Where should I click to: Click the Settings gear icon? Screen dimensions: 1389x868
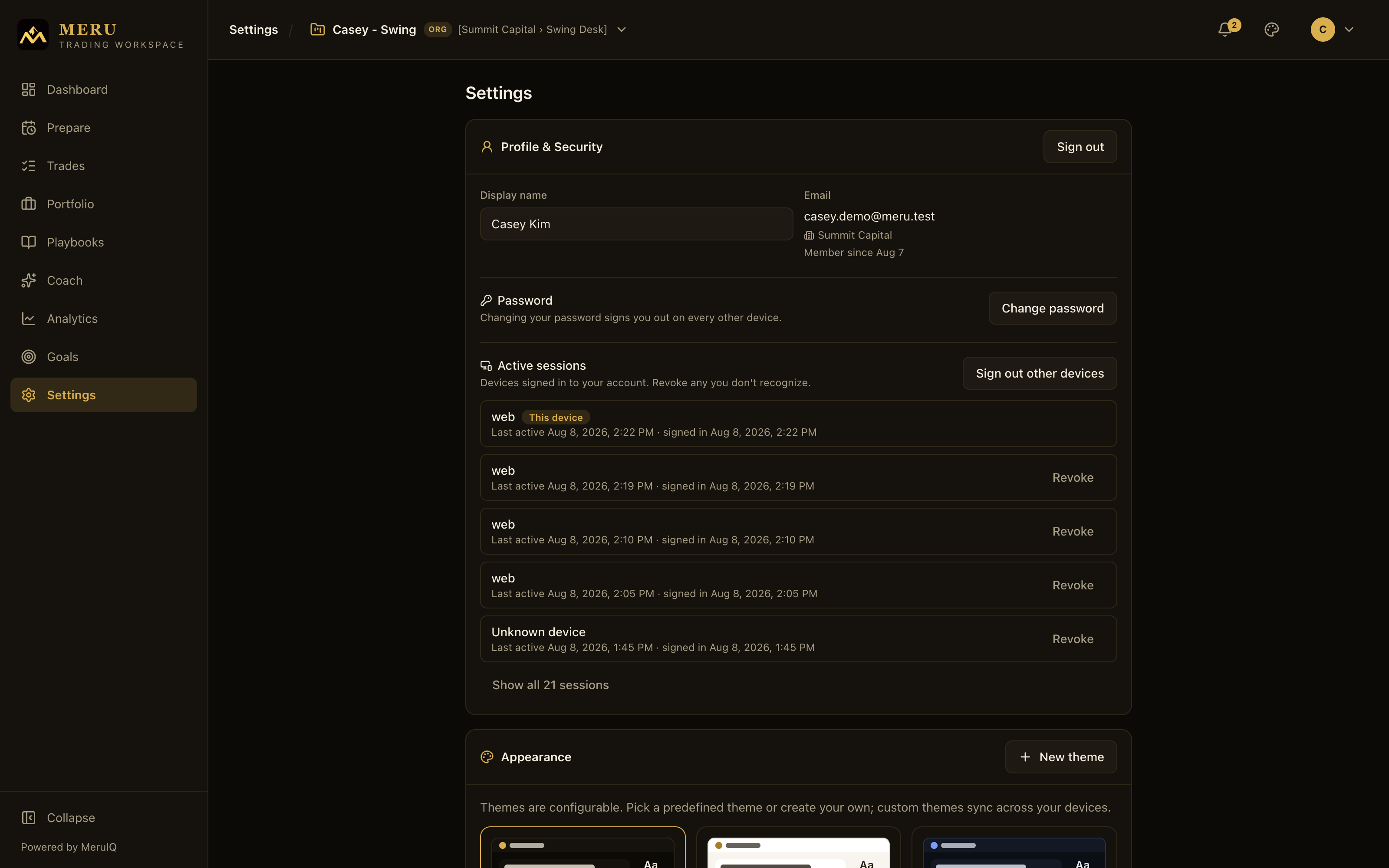(x=29, y=395)
